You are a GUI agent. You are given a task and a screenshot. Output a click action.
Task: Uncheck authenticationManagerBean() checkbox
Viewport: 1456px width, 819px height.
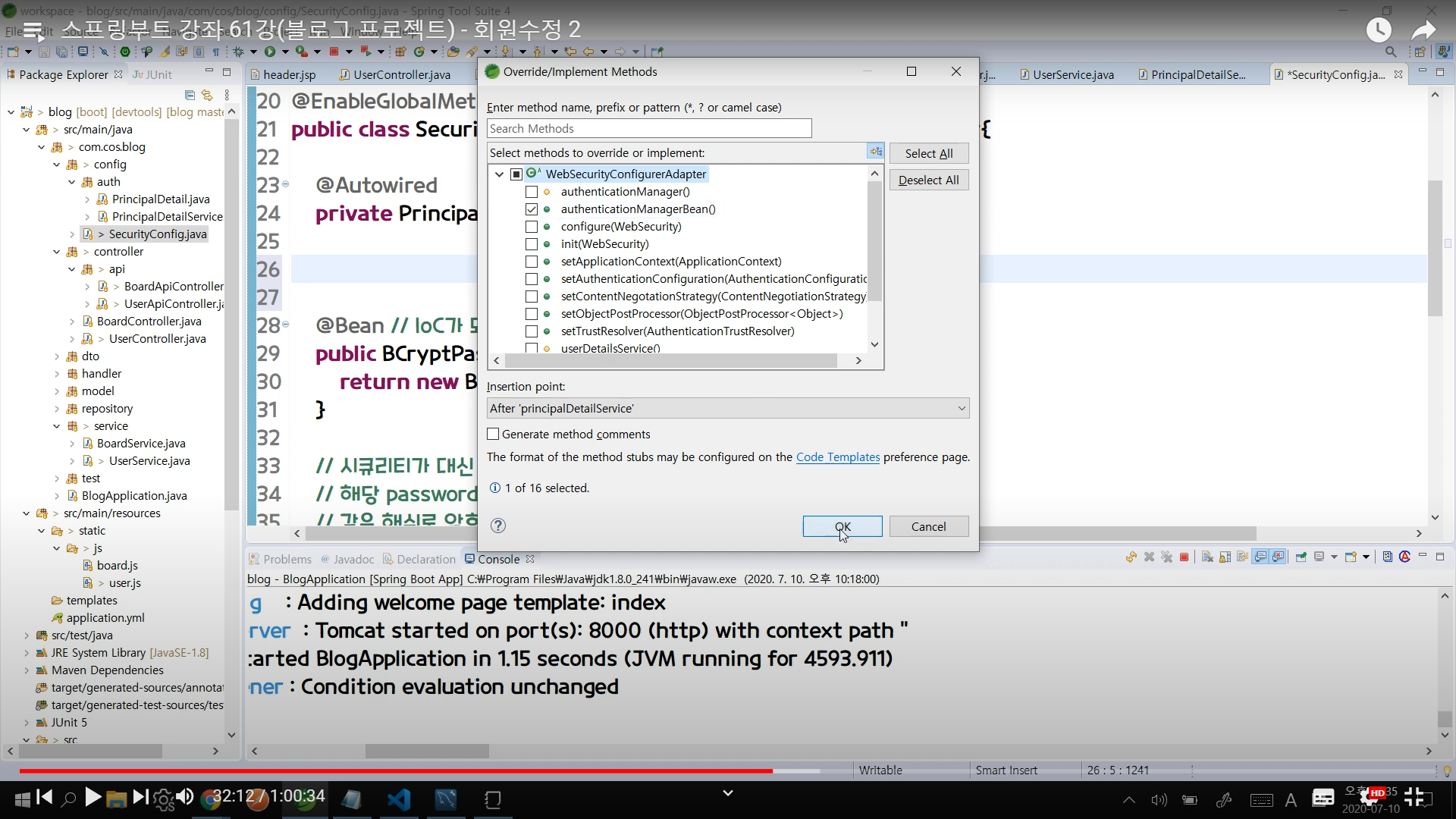tap(532, 209)
